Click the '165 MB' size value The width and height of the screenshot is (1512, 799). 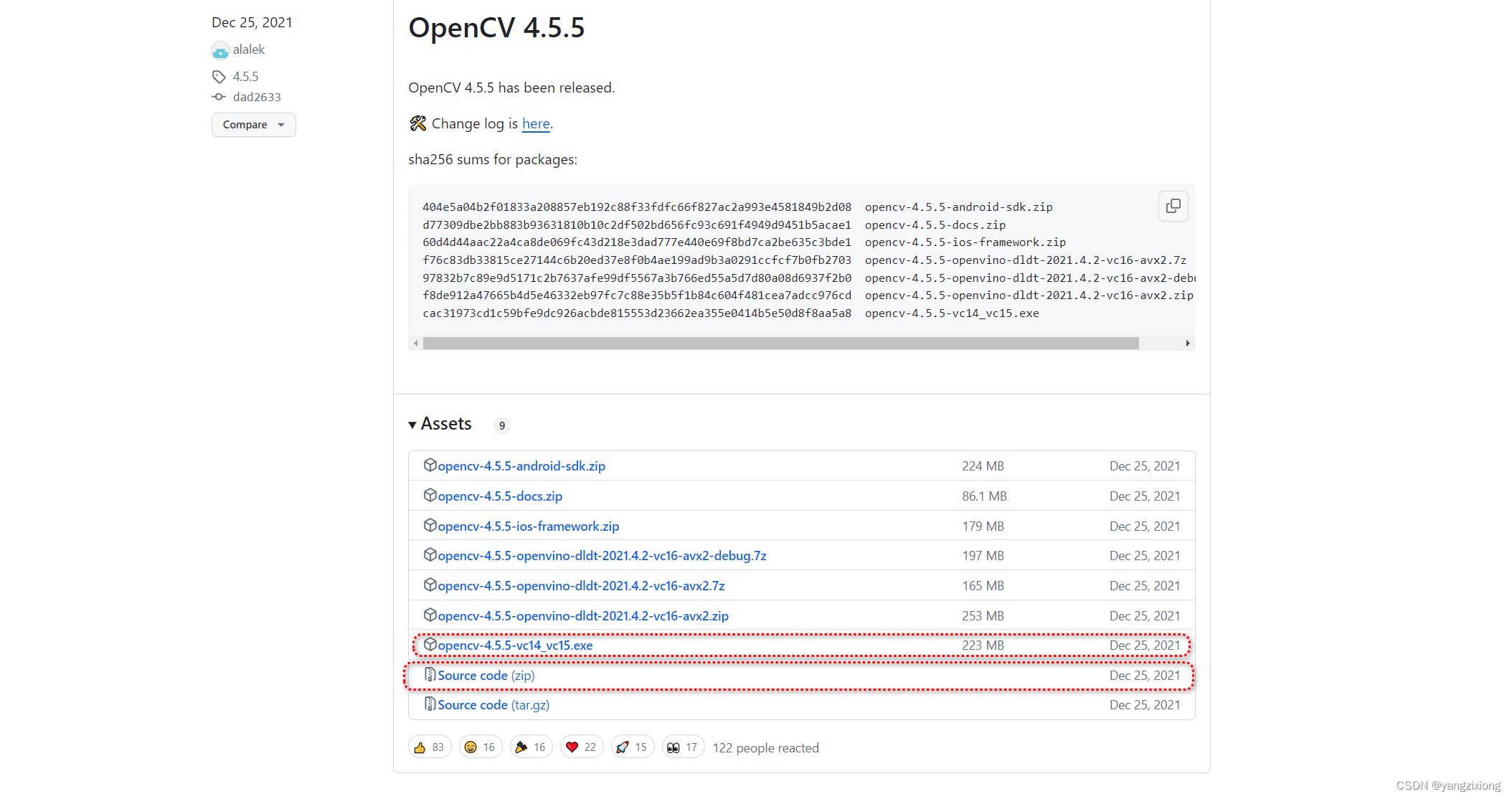coord(983,586)
